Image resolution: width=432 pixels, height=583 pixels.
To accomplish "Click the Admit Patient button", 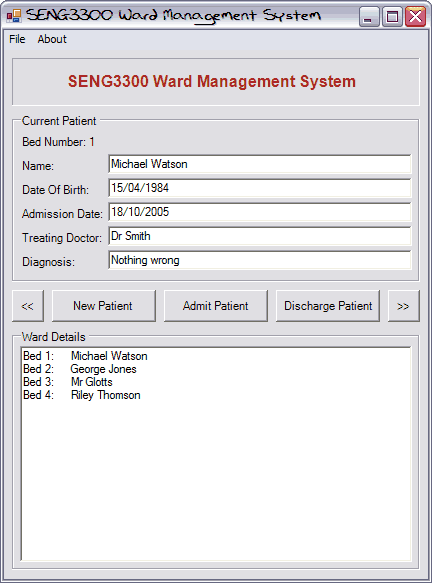I will (216, 306).
